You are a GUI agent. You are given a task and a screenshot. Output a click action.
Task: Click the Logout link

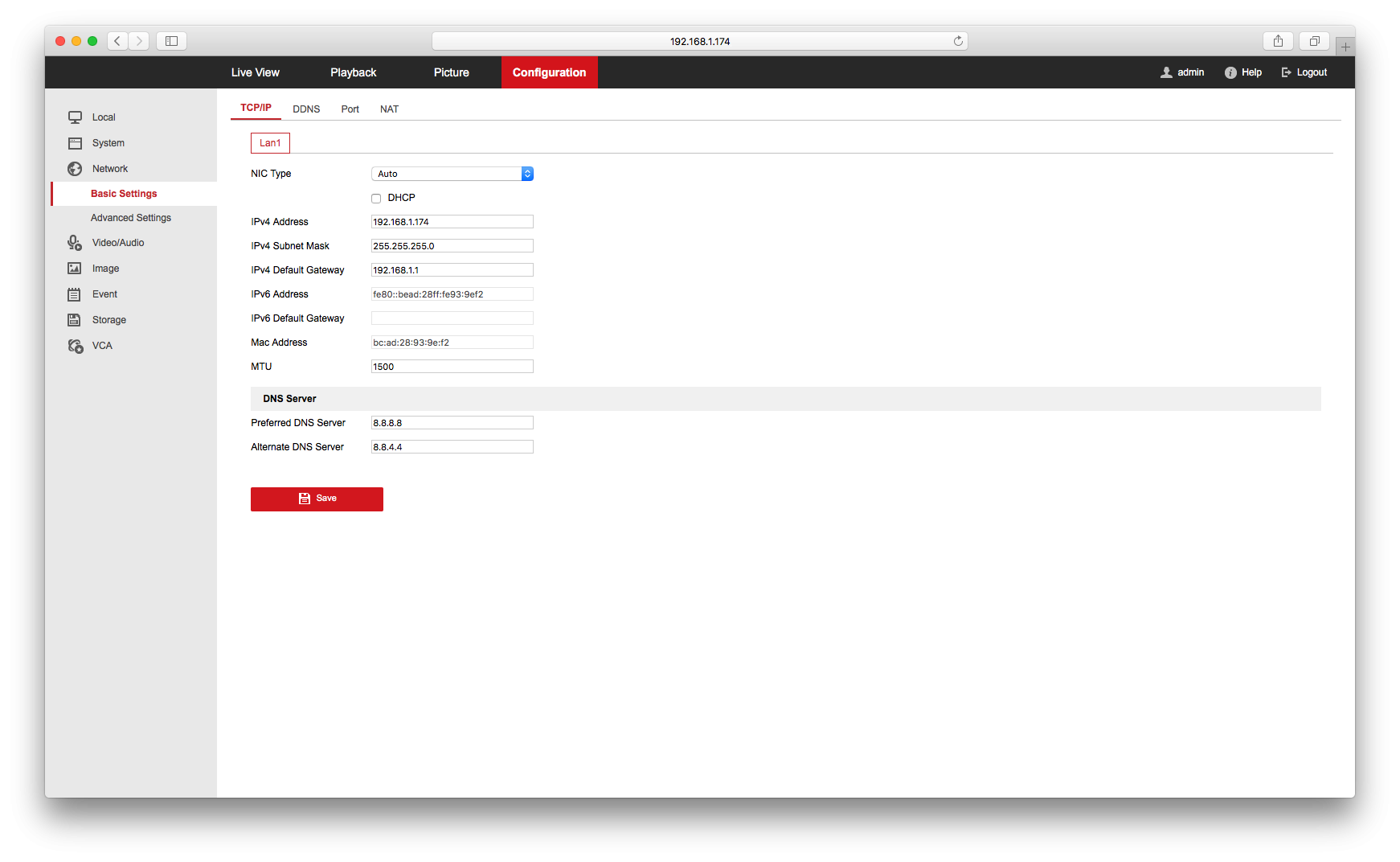tap(1304, 72)
